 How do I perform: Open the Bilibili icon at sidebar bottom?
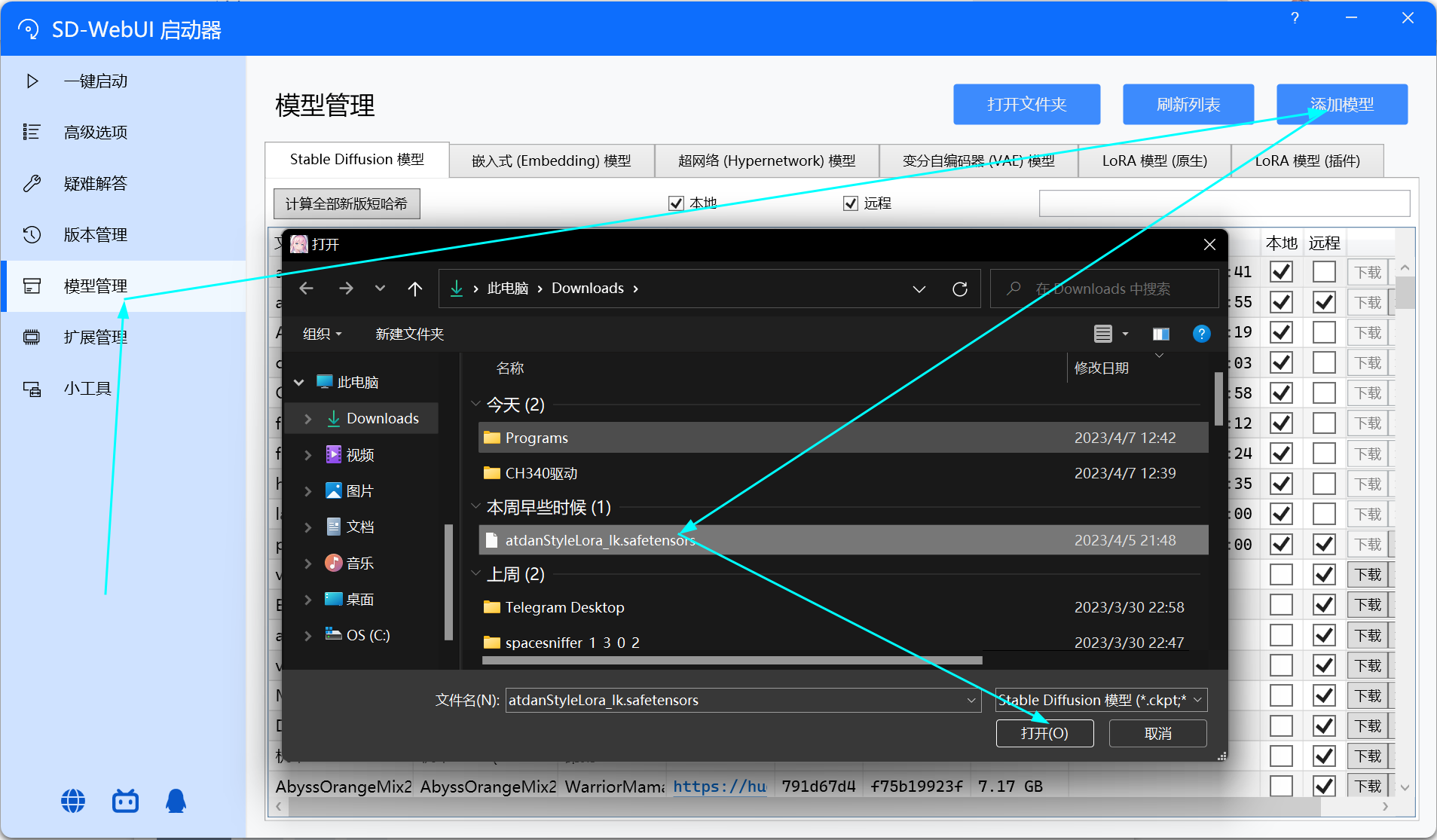[125, 801]
